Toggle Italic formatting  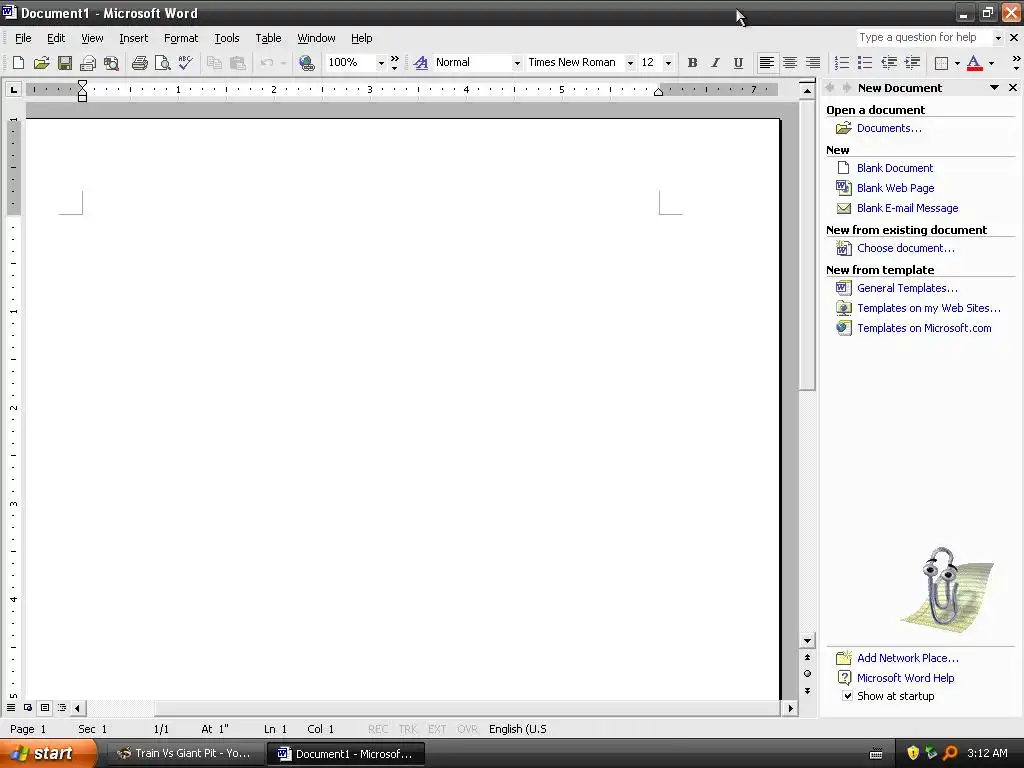[715, 63]
